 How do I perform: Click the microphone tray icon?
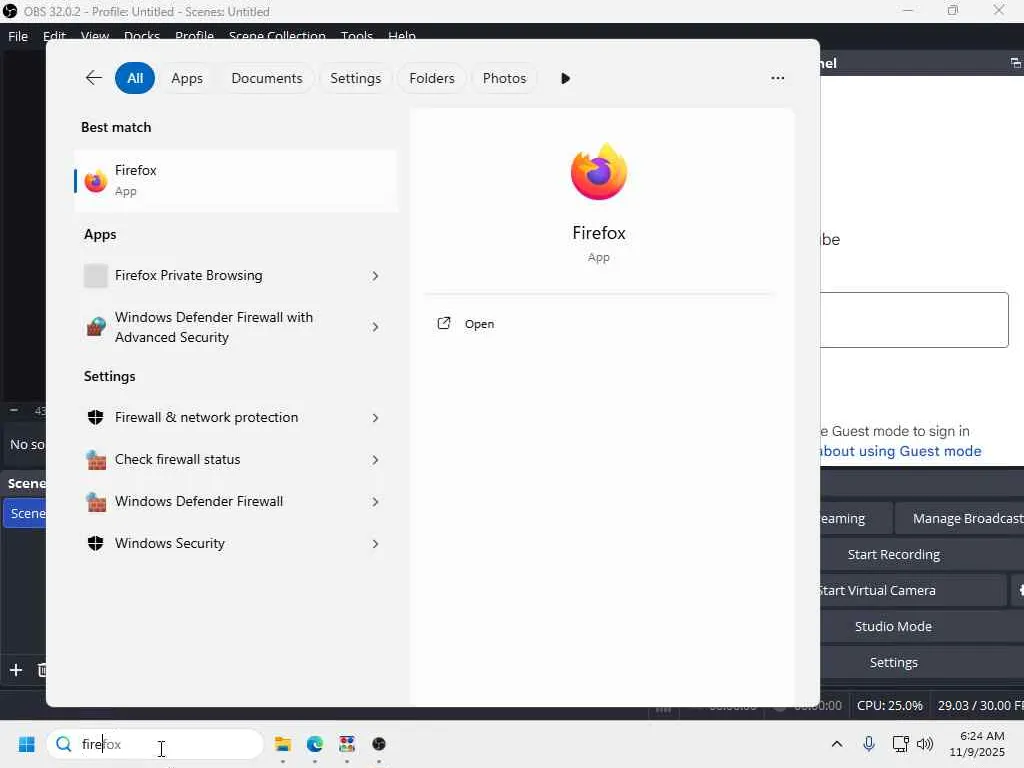[869, 744]
